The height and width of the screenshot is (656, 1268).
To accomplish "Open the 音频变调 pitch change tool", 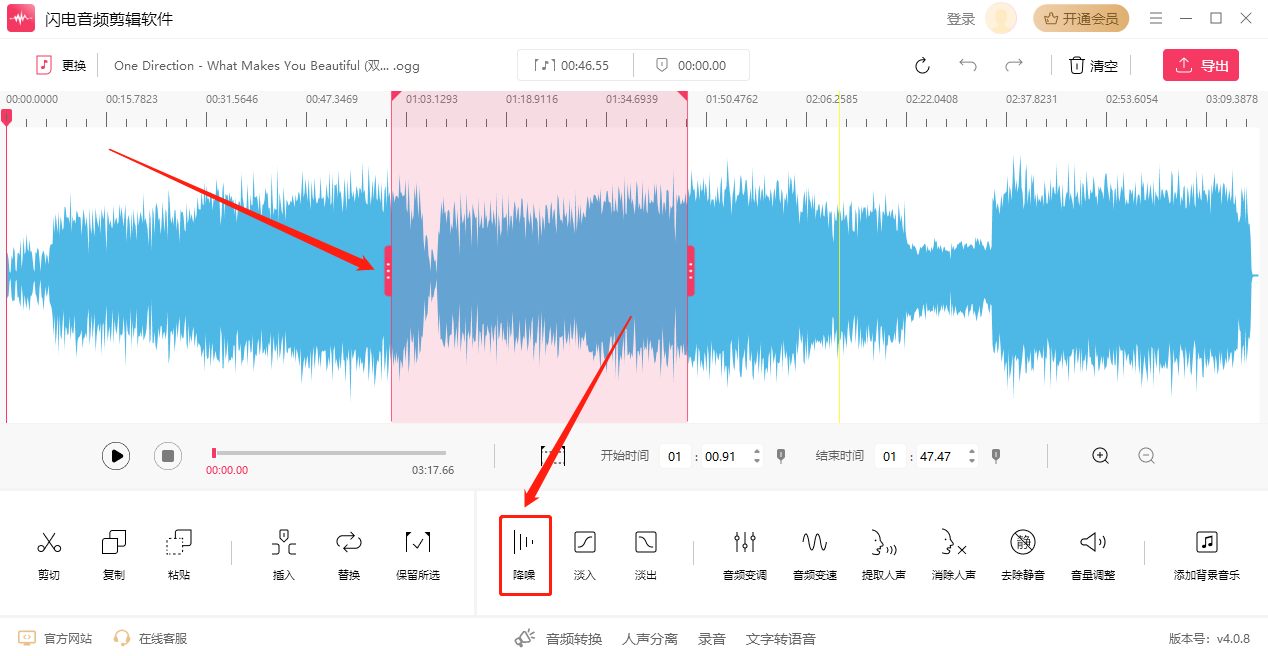I will (745, 554).
